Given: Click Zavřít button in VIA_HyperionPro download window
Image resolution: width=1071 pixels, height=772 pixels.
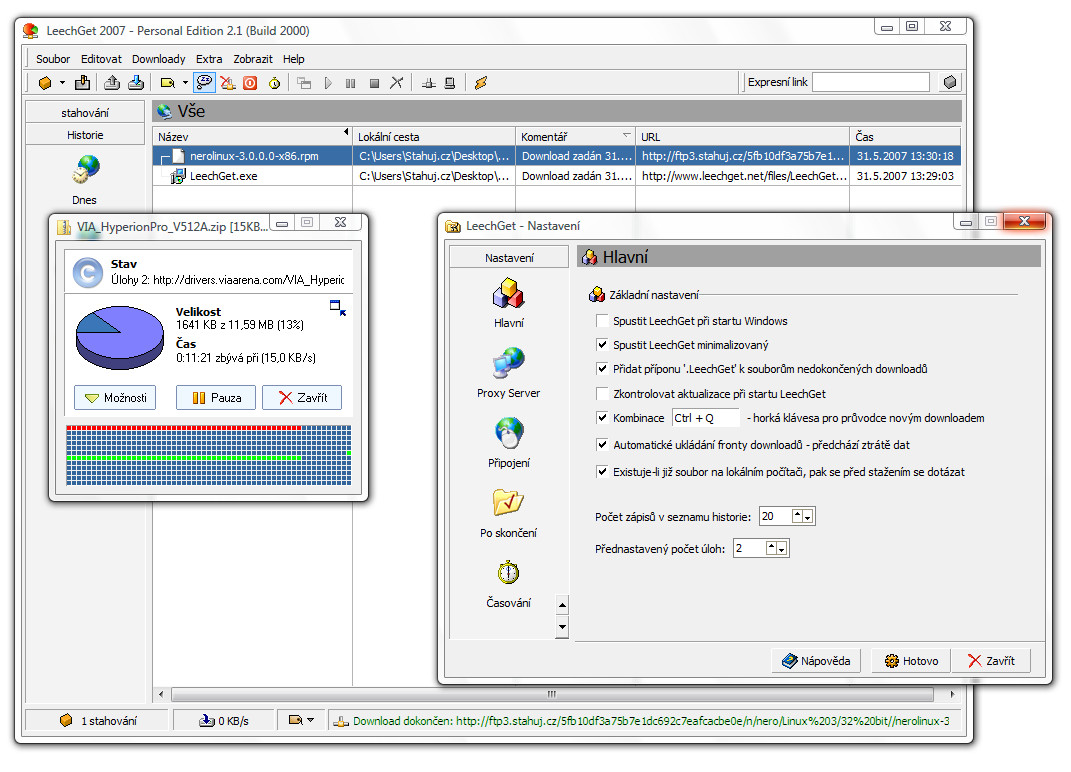Looking at the screenshot, I should coord(302,398).
